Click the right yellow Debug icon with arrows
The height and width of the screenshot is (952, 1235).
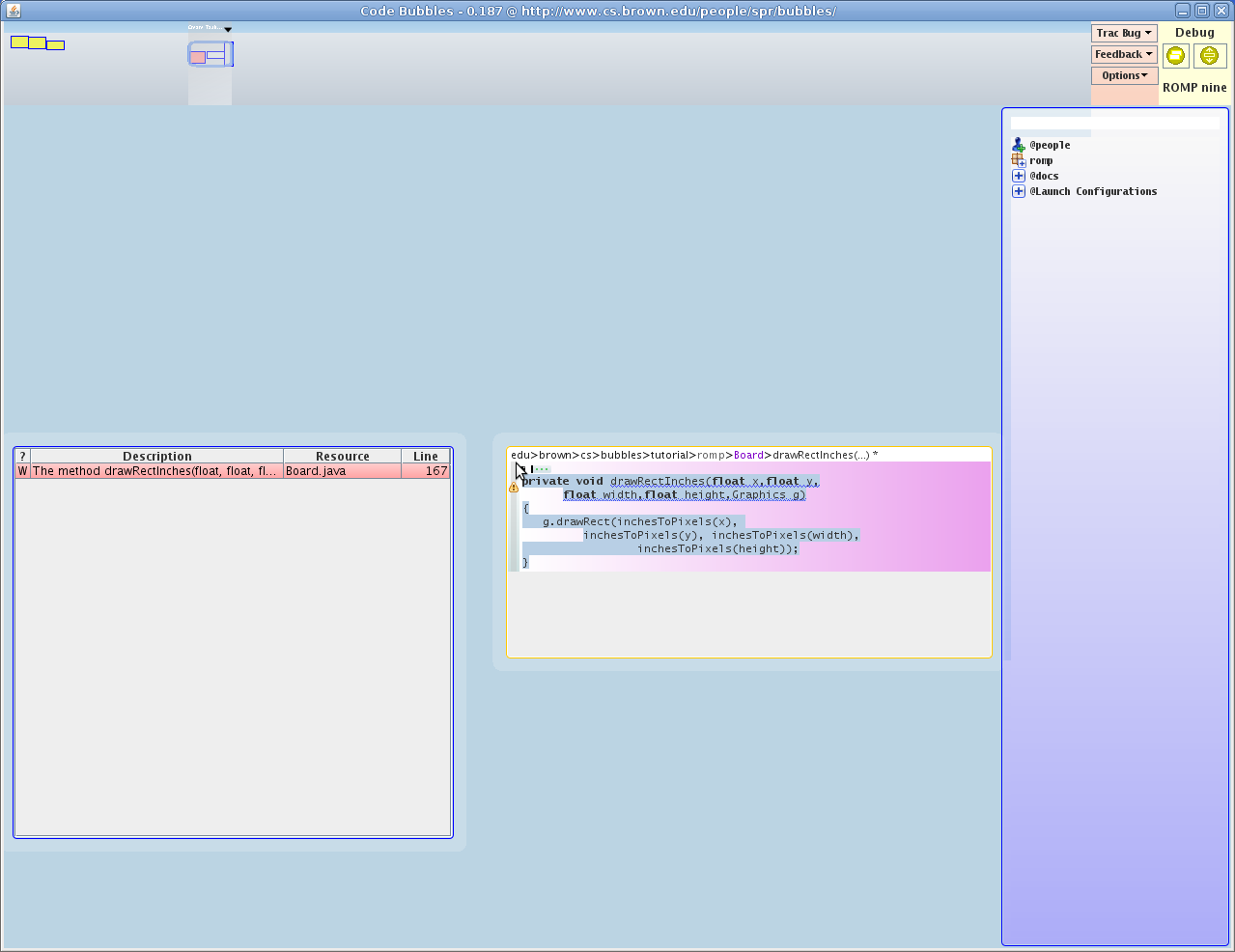(1209, 56)
